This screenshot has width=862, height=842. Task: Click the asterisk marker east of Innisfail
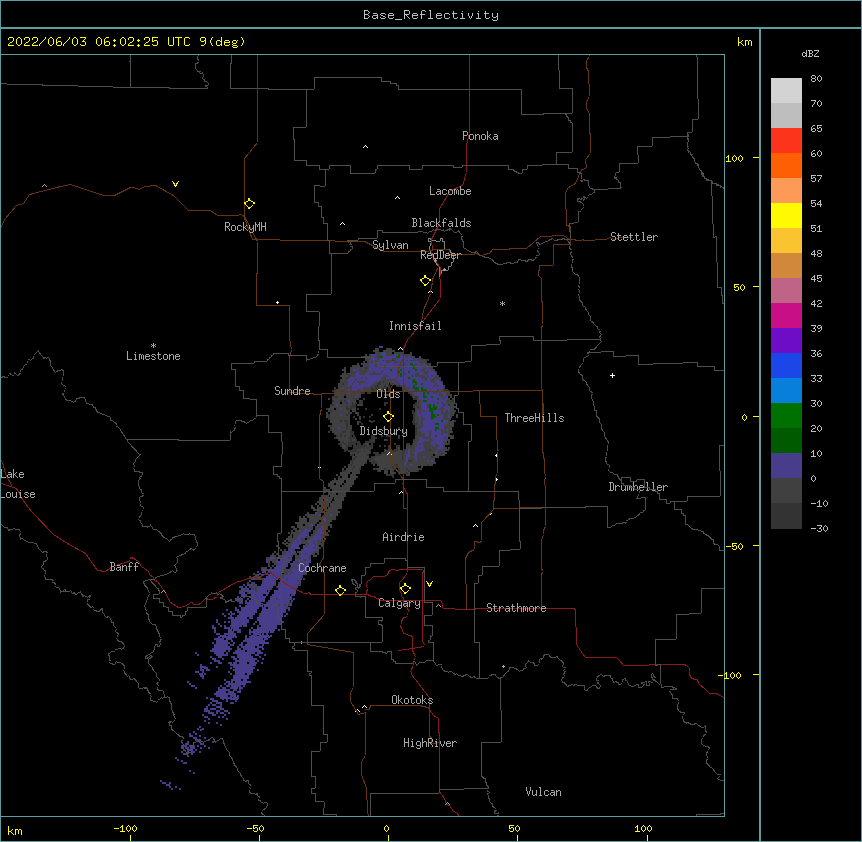coord(502,303)
